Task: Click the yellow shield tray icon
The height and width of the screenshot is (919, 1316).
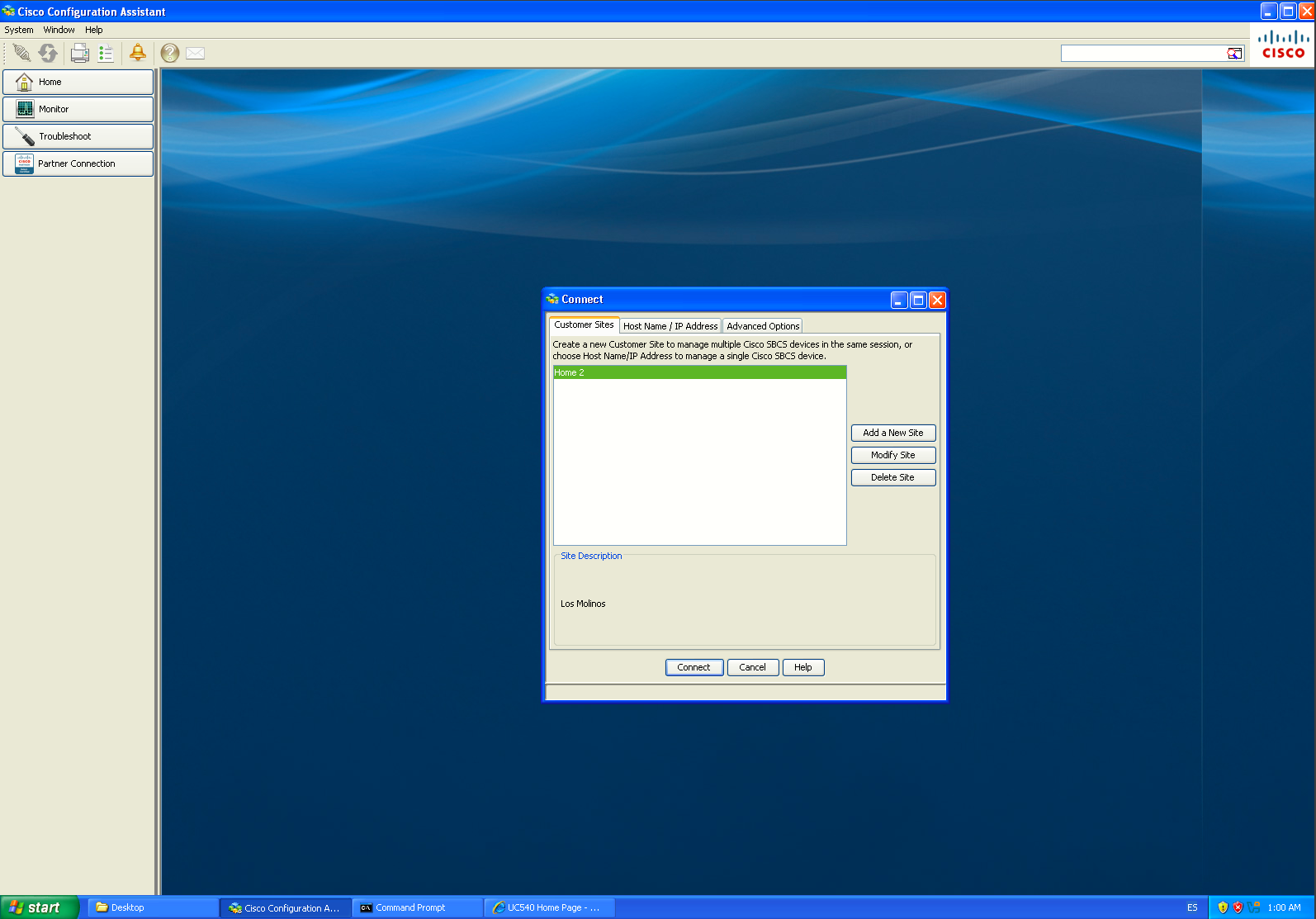Action: [x=1223, y=907]
